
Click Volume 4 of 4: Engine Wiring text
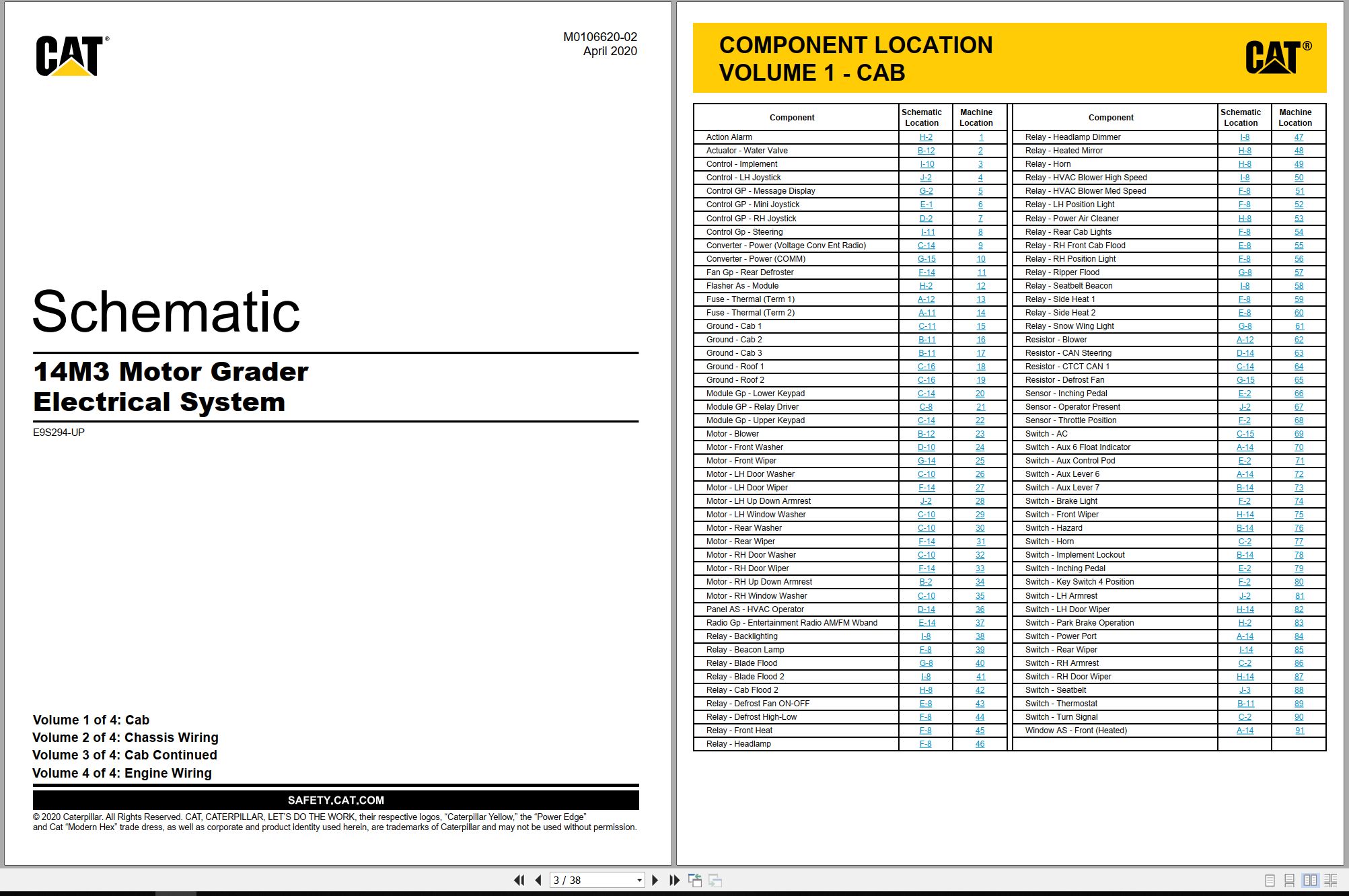122,773
